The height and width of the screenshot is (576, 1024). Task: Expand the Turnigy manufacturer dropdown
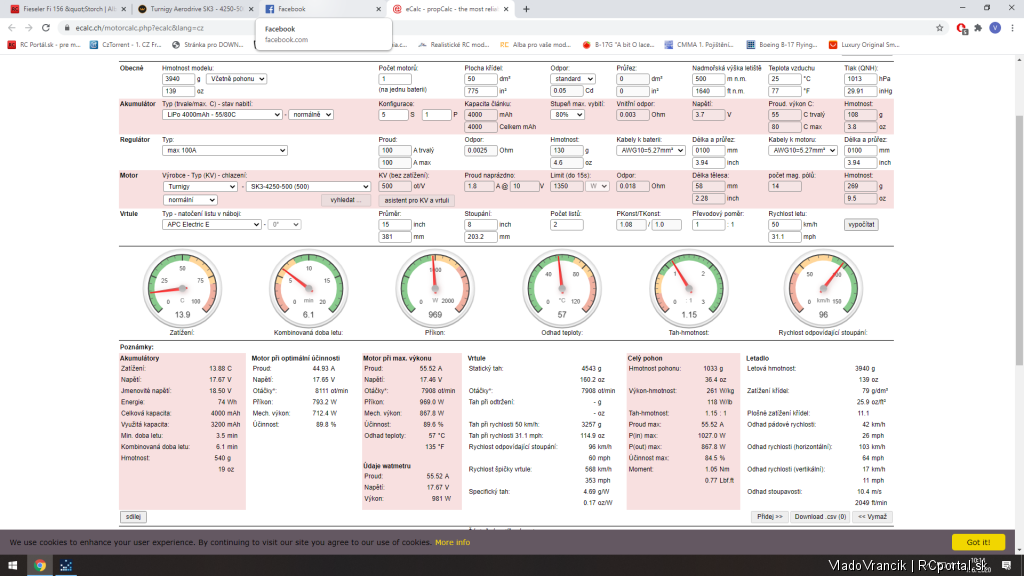pyautogui.click(x=200, y=187)
